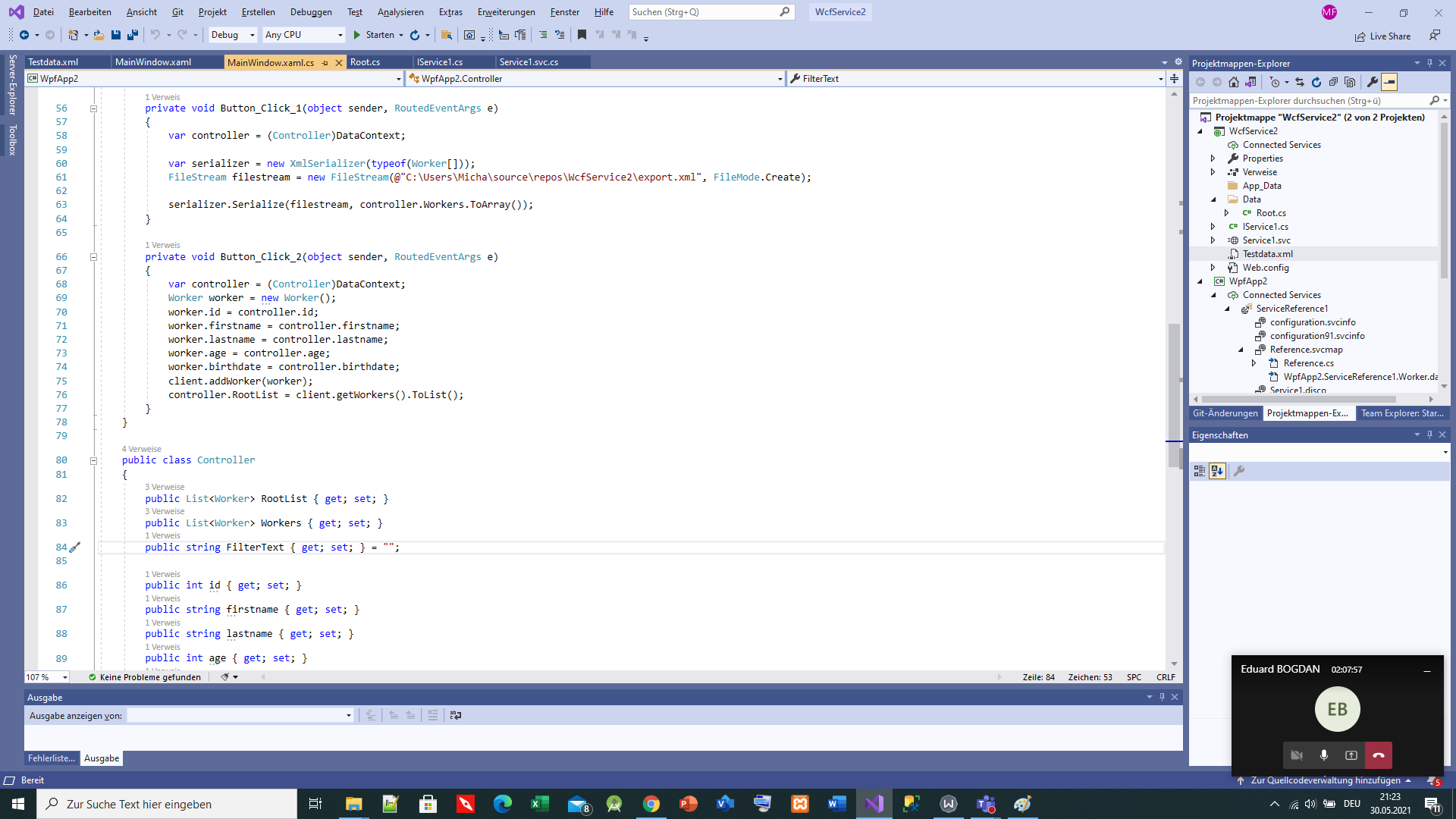This screenshot has width=1456, height=819.
Task: Open the Debuggen menu
Action: coord(311,12)
